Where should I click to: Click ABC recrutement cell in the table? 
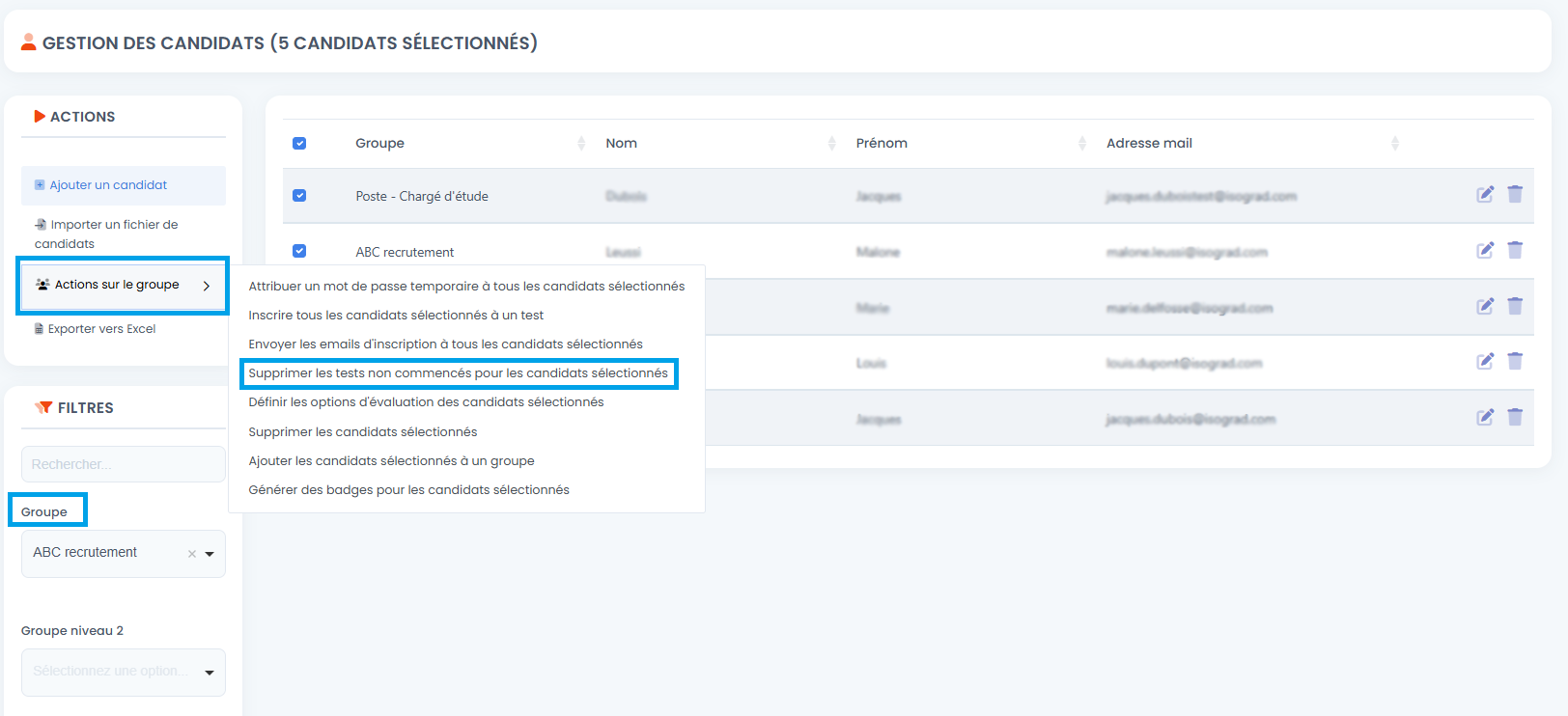[405, 252]
